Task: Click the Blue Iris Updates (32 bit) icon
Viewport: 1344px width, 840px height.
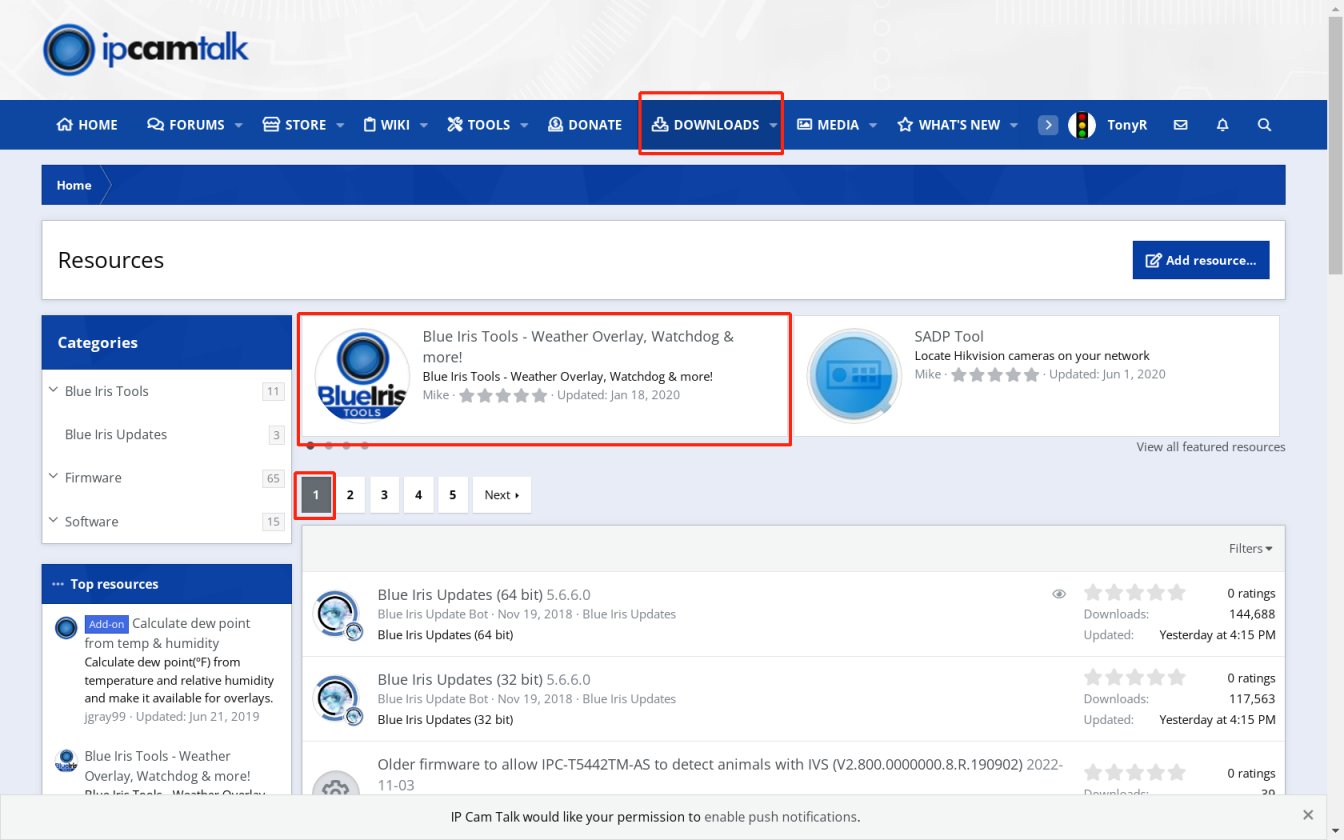Action: pos(337,700)
